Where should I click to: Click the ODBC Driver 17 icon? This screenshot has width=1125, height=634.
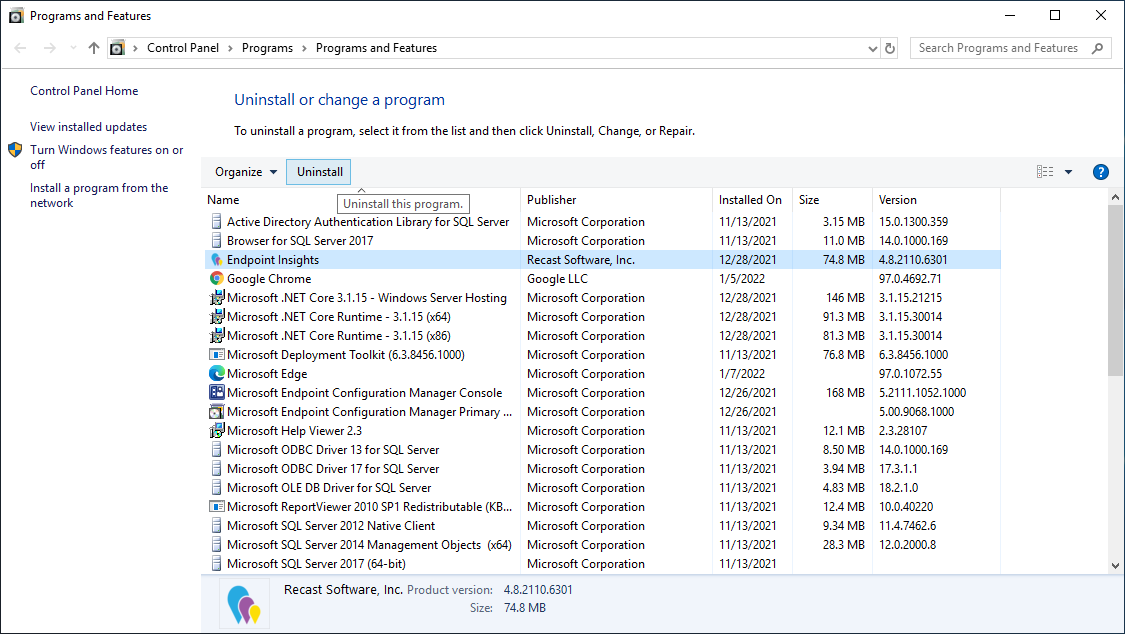pyautogui.click(x=216, y=468)
